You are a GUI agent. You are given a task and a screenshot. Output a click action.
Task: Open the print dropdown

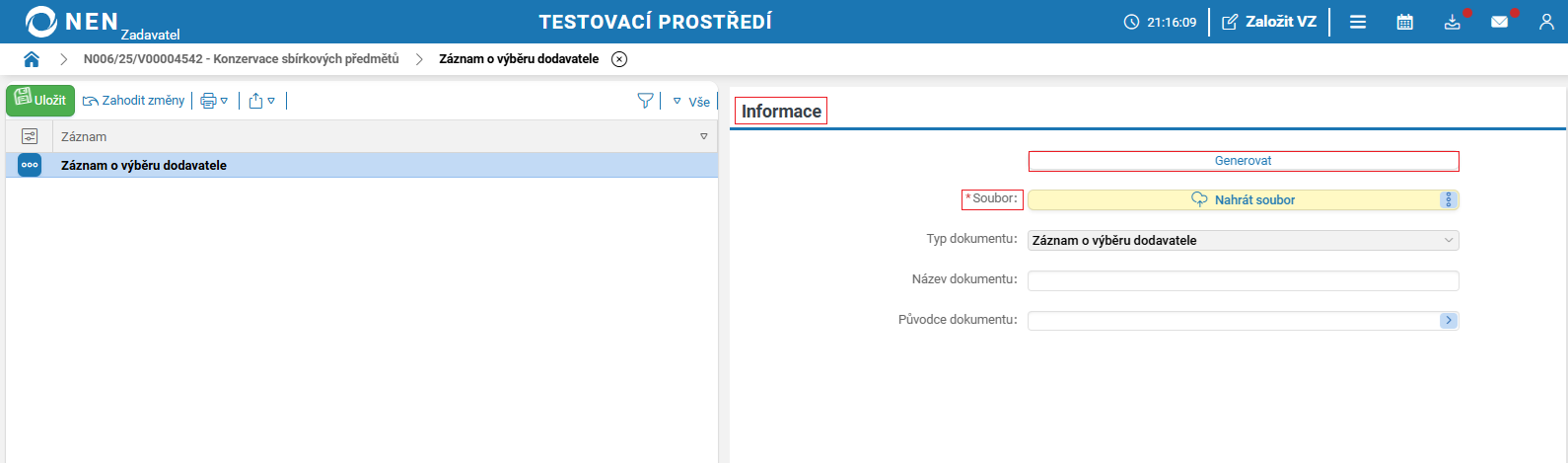(x=214, y=101)
